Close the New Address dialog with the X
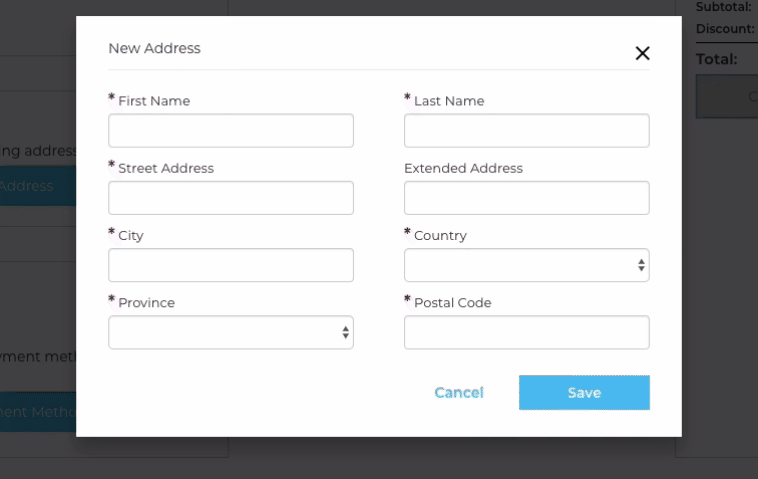 point(642,53)
